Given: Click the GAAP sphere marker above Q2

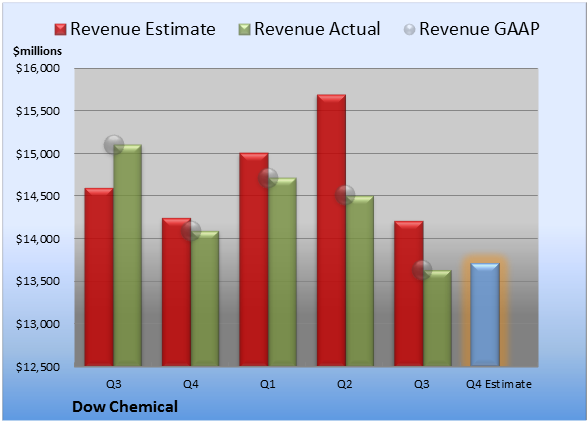Looking at the screenshot, I should [x=345, y=195].
